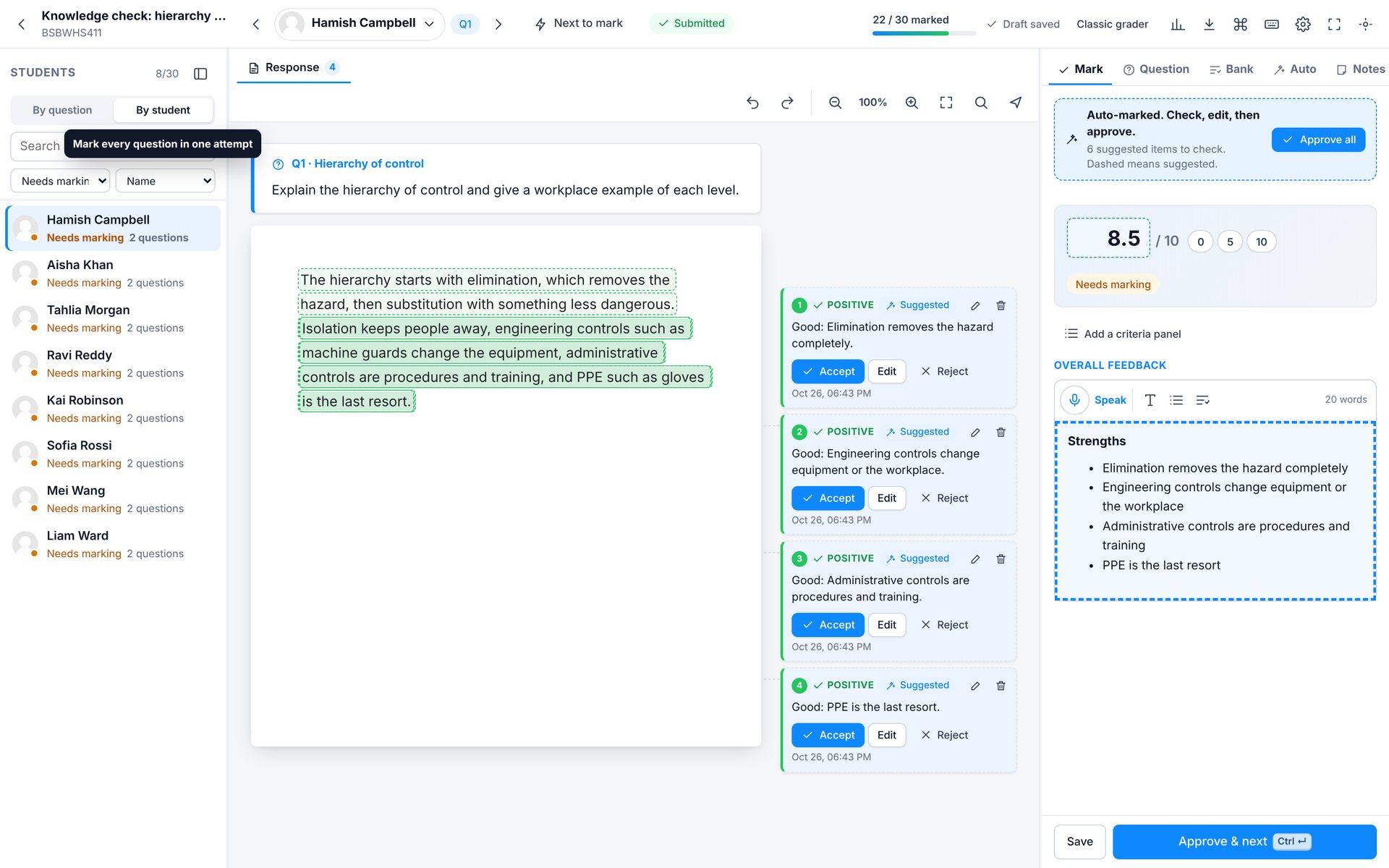Select By student view
Image resolution: width=1389 pixels, height=868 pixels.
pyautogui.click(x=163, y=110)
